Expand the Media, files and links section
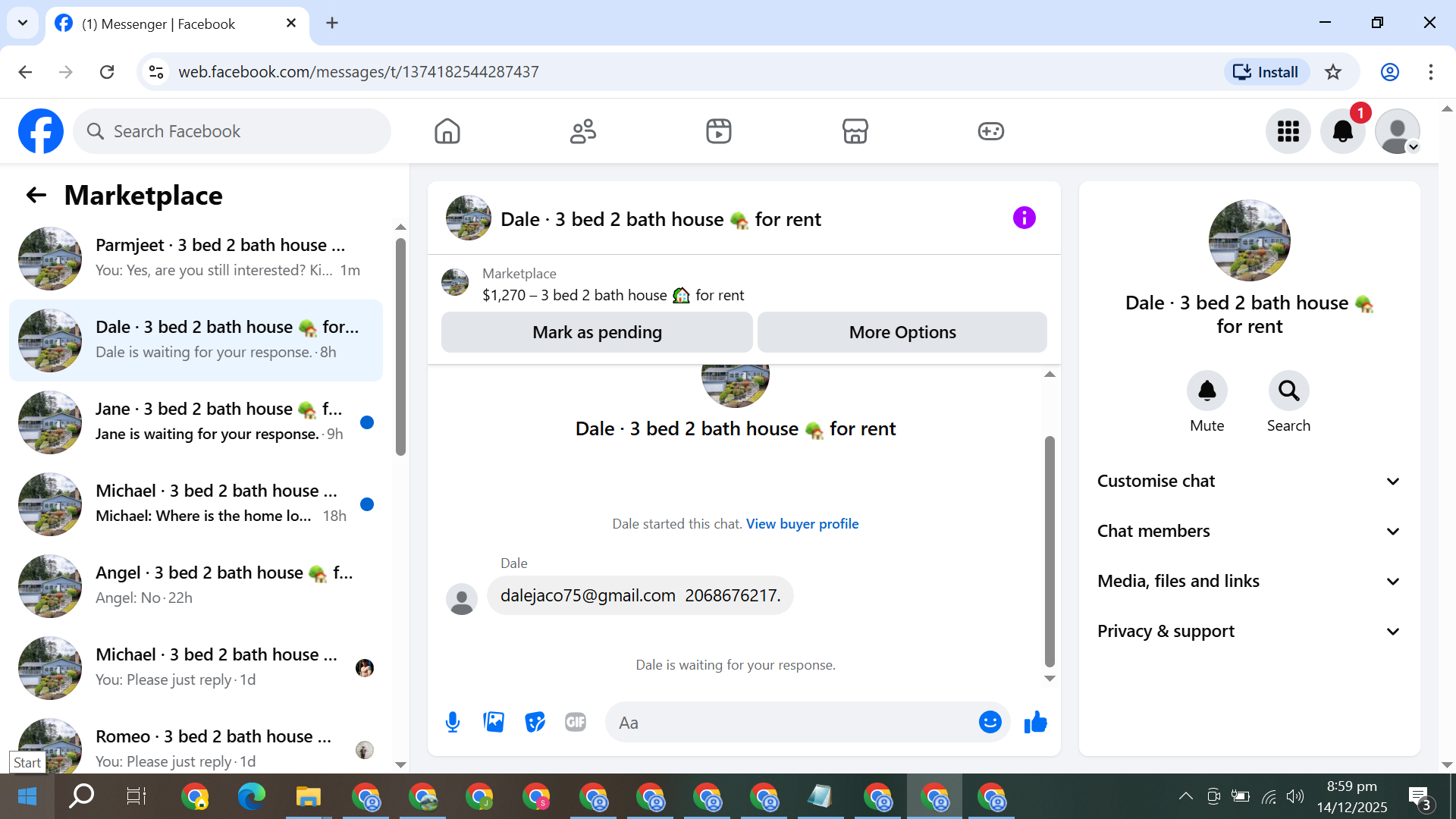The height and width of the screenshot is (819, 1456). 1248,581
